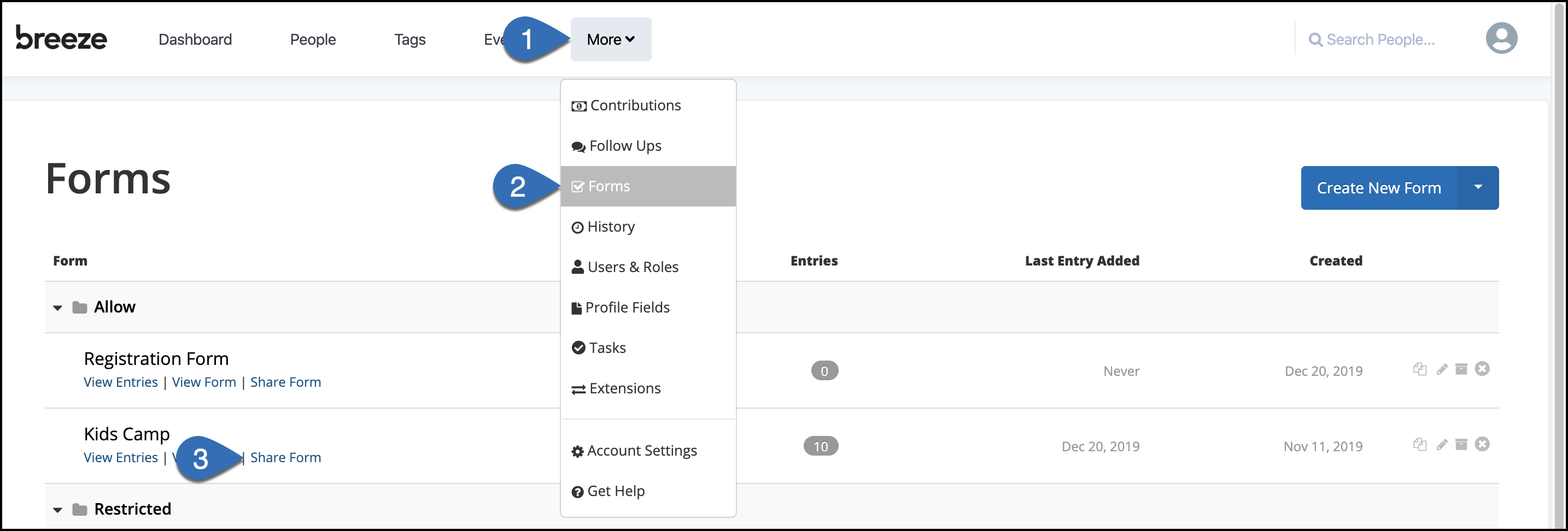Open Share Form link for Kids Camp

click(x=285, y=457)
